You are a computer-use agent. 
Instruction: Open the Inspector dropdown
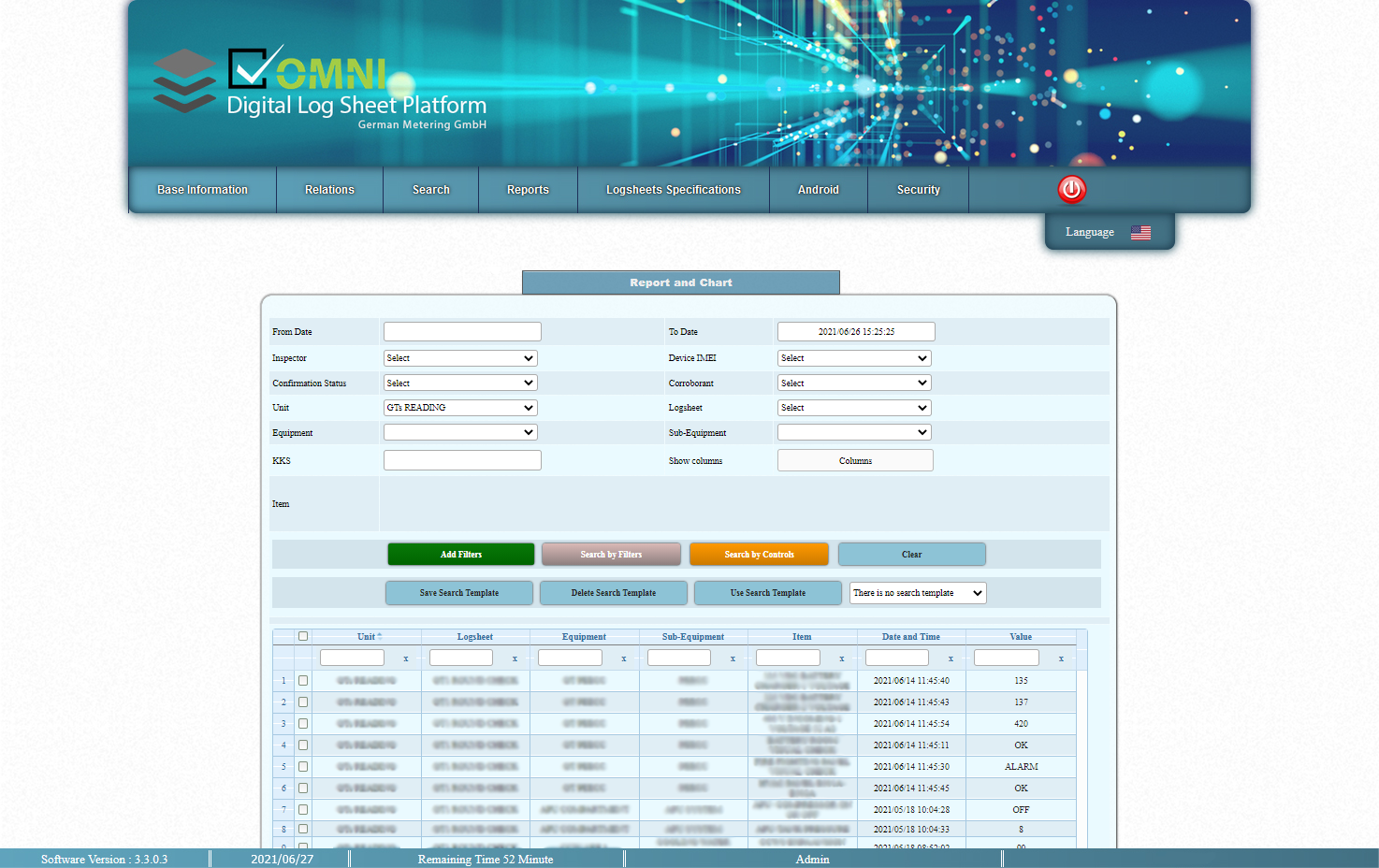tap(459, 357)
